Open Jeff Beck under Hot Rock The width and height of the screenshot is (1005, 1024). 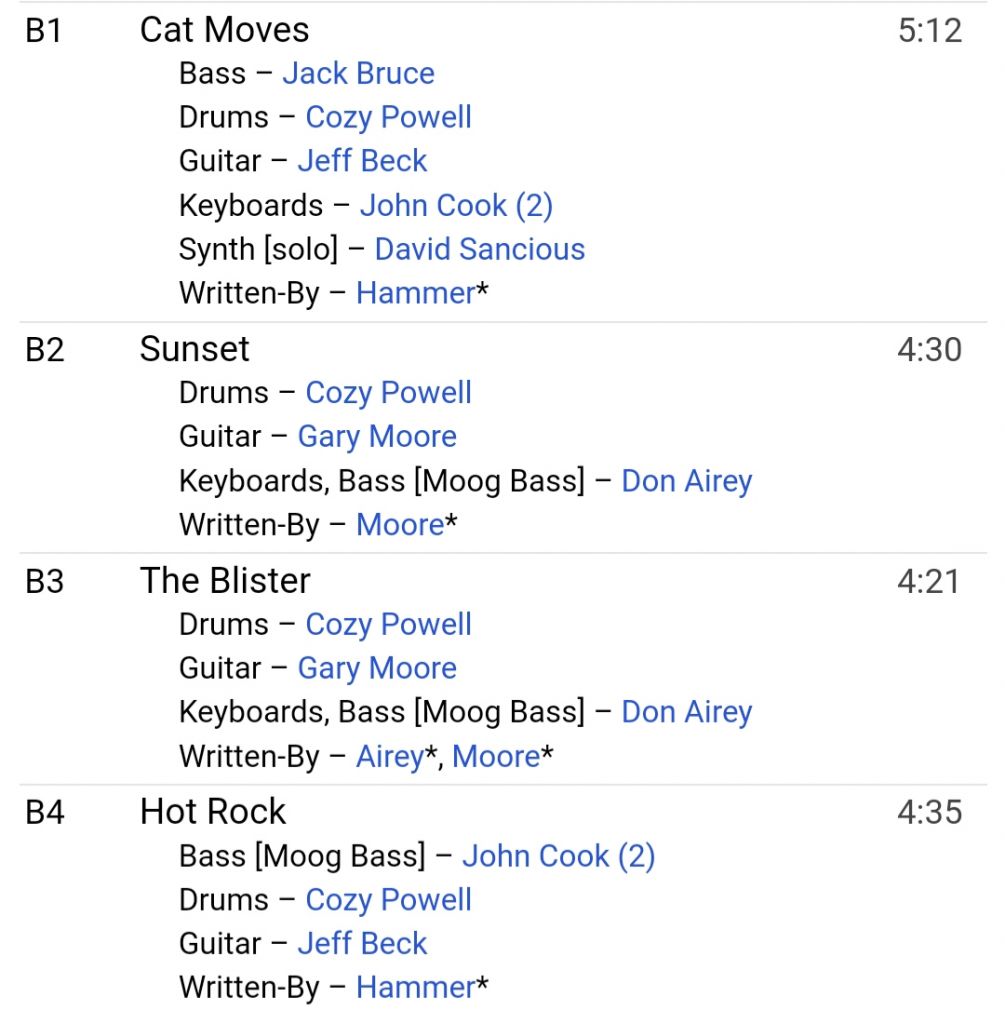pyautogui.click(x=362, y=944)
